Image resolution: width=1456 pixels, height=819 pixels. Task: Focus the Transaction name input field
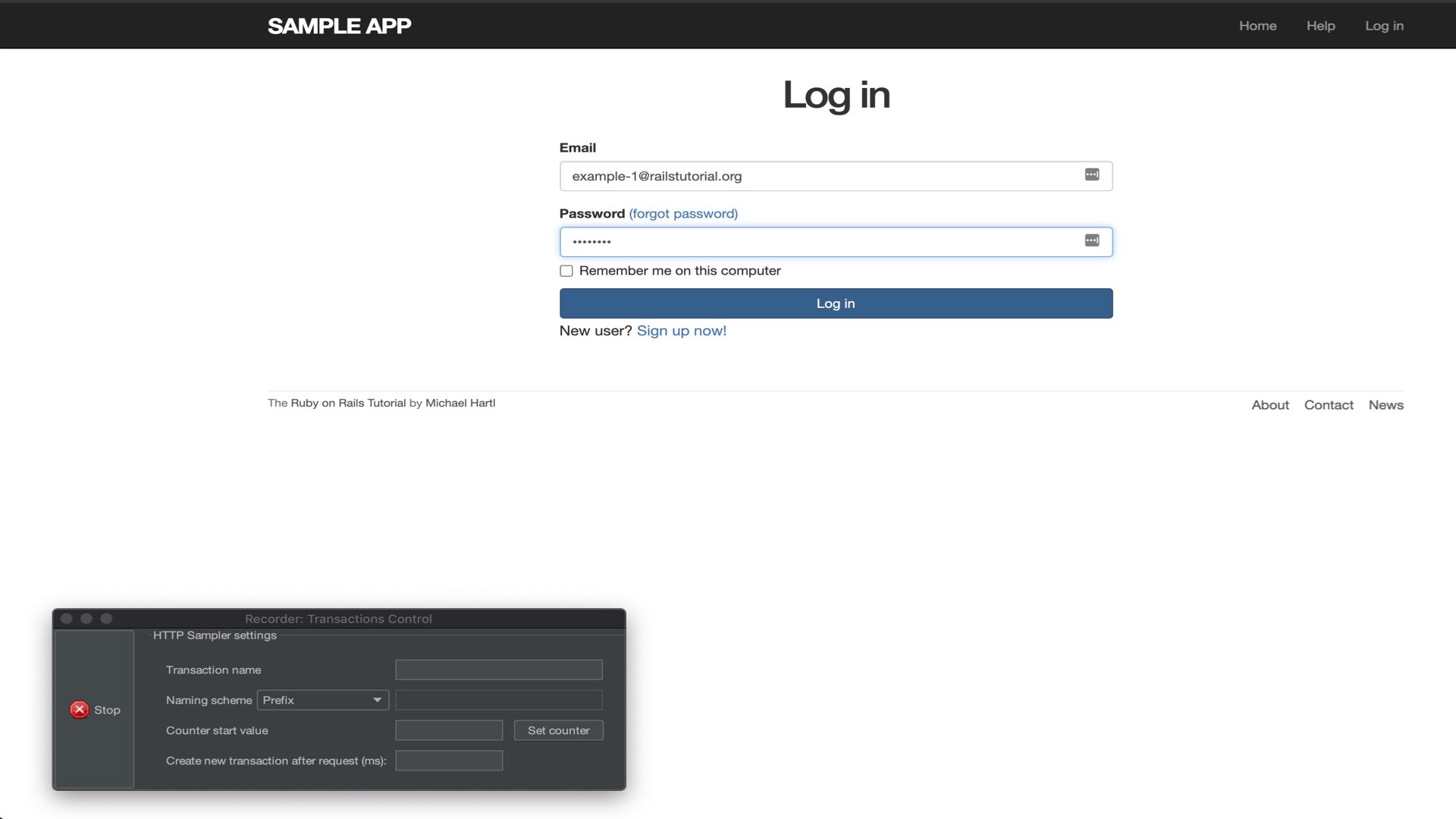tap(498, 670)
